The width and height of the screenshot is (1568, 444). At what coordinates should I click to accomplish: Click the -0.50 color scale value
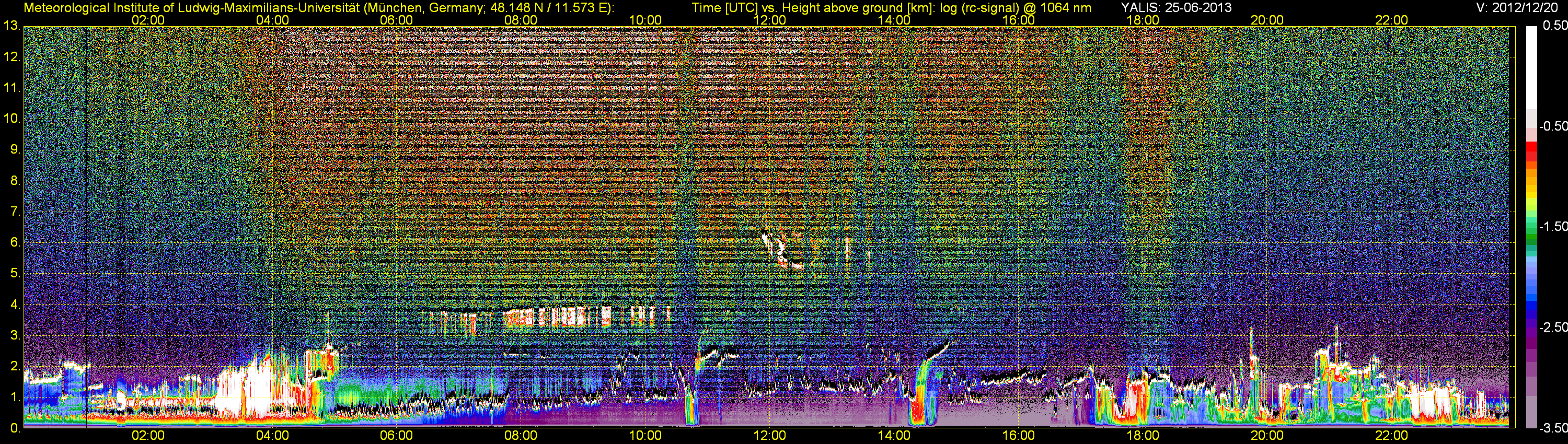tap(1553, 126)
